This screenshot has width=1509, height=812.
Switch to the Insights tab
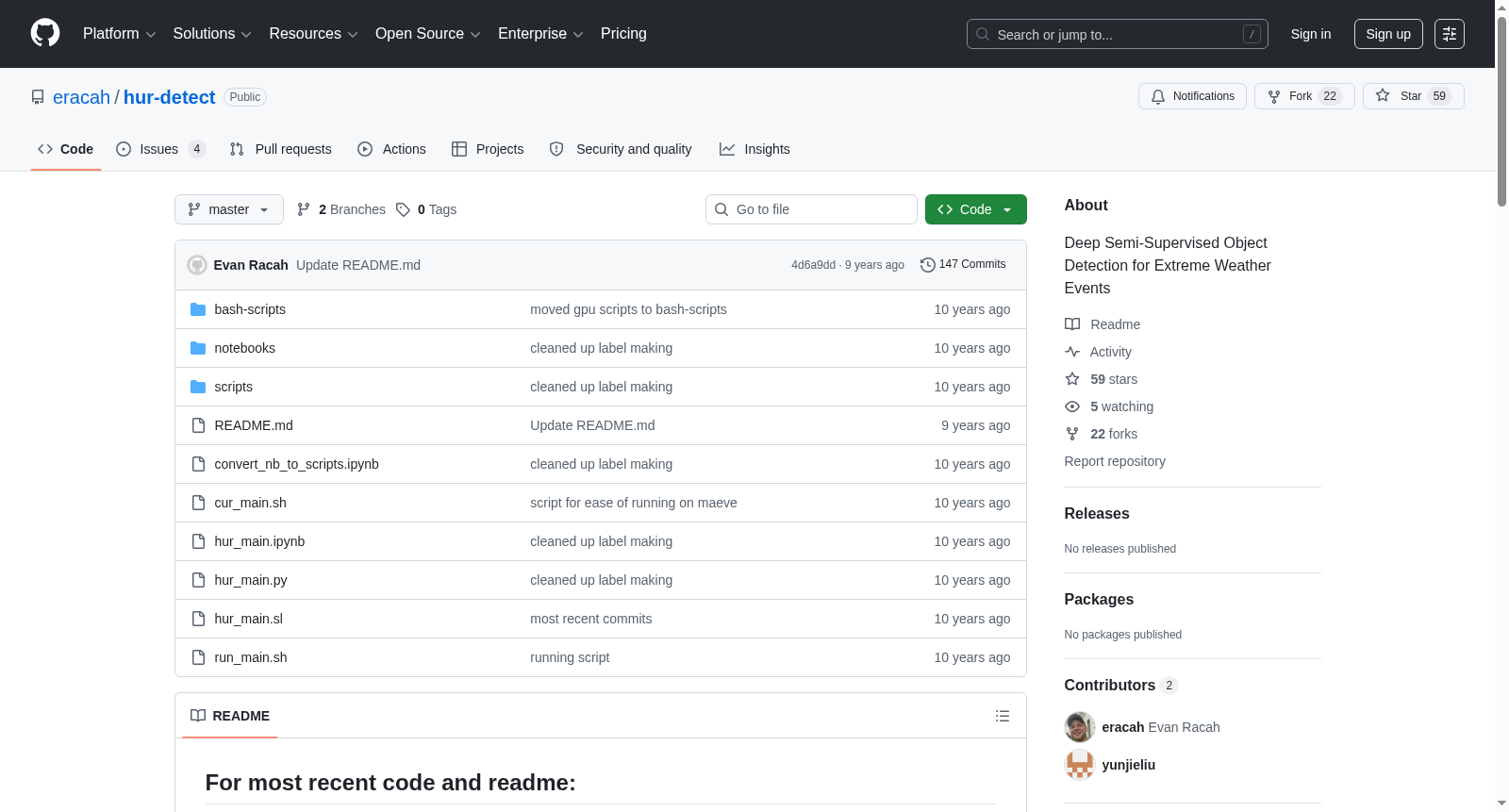click(x=754, y=149)
